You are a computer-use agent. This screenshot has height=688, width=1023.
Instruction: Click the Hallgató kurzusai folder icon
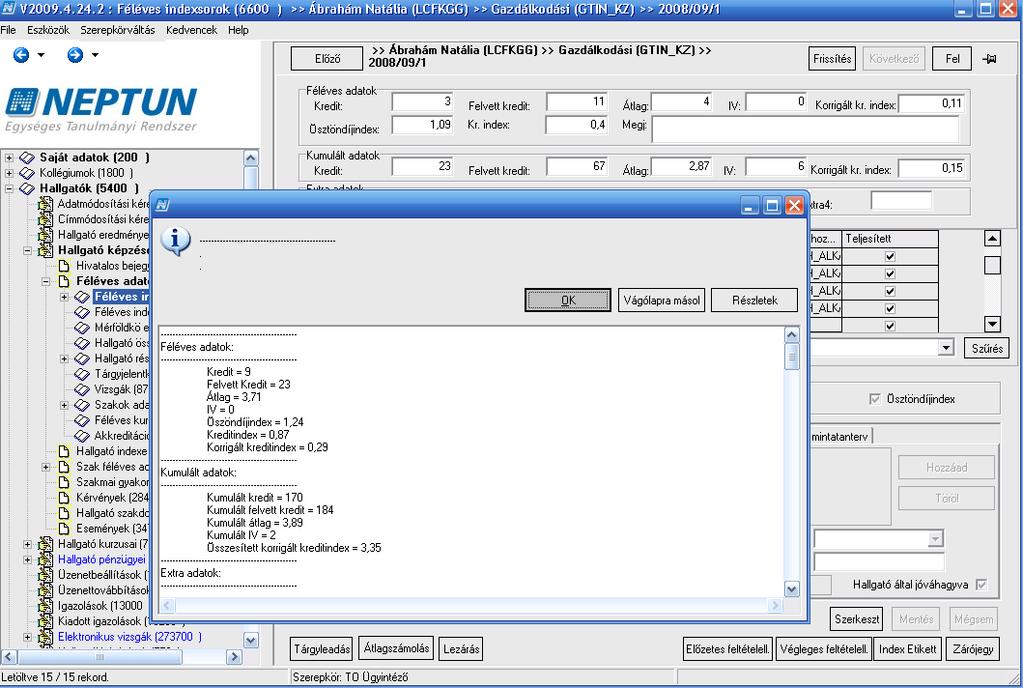[45, 545]
